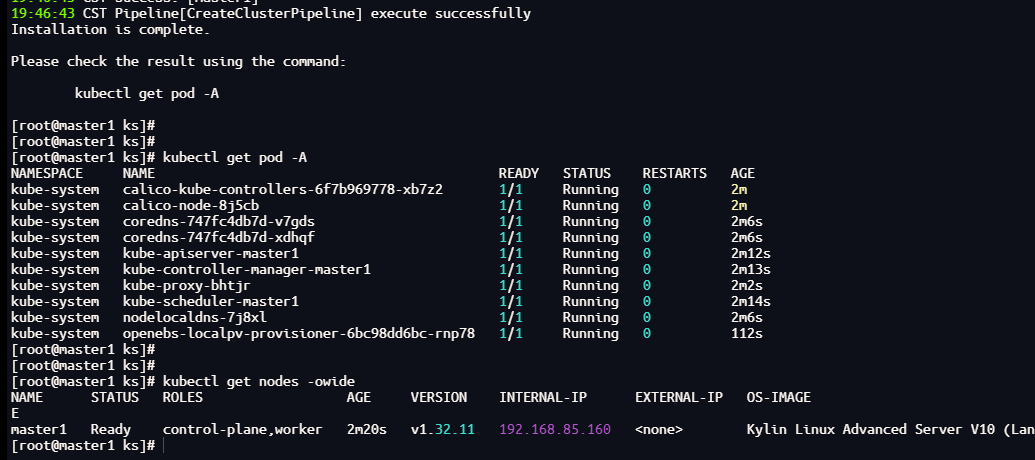Click the INTERNAL-IP column header
The width and height of the screenshot is (1035, 460).
542,397
